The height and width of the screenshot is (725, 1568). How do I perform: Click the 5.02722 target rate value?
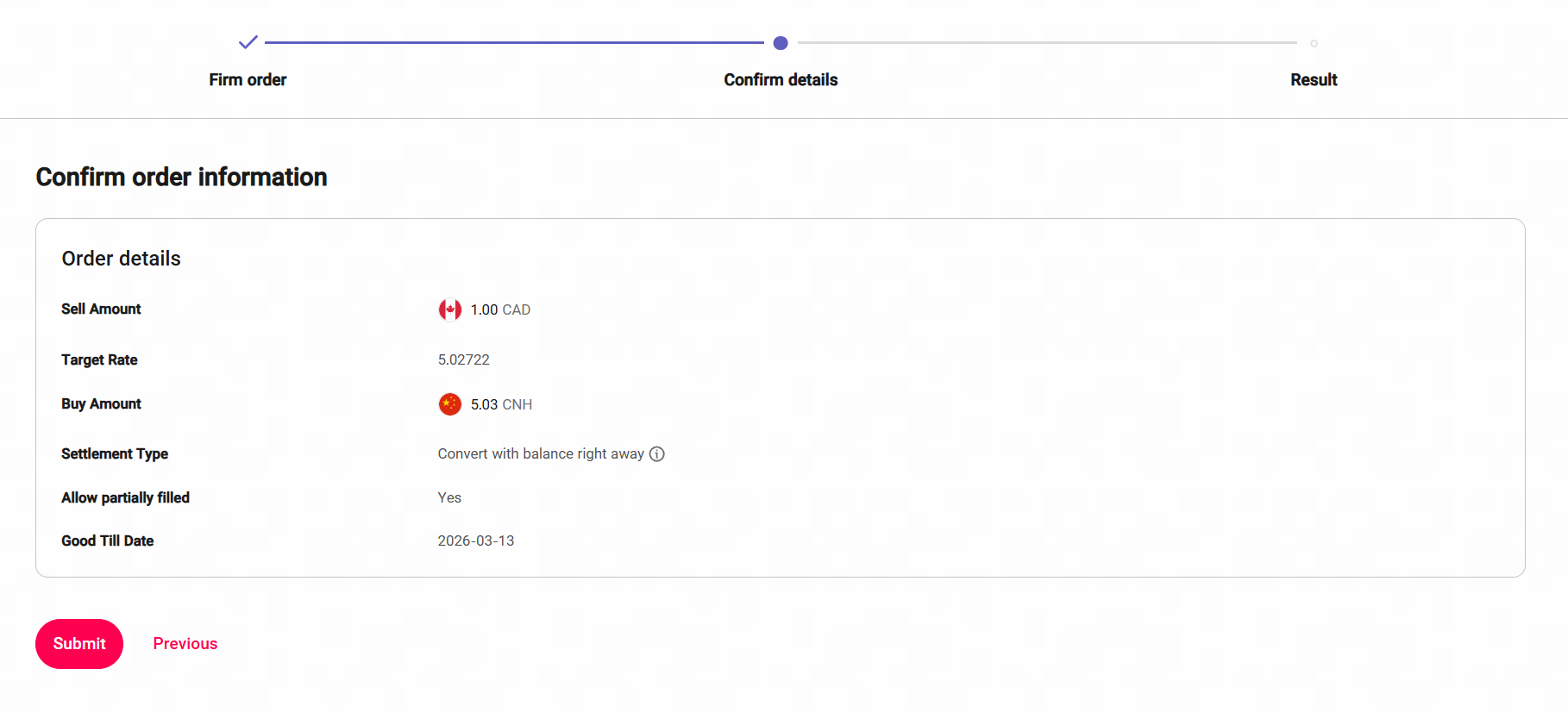coord(464,359)
